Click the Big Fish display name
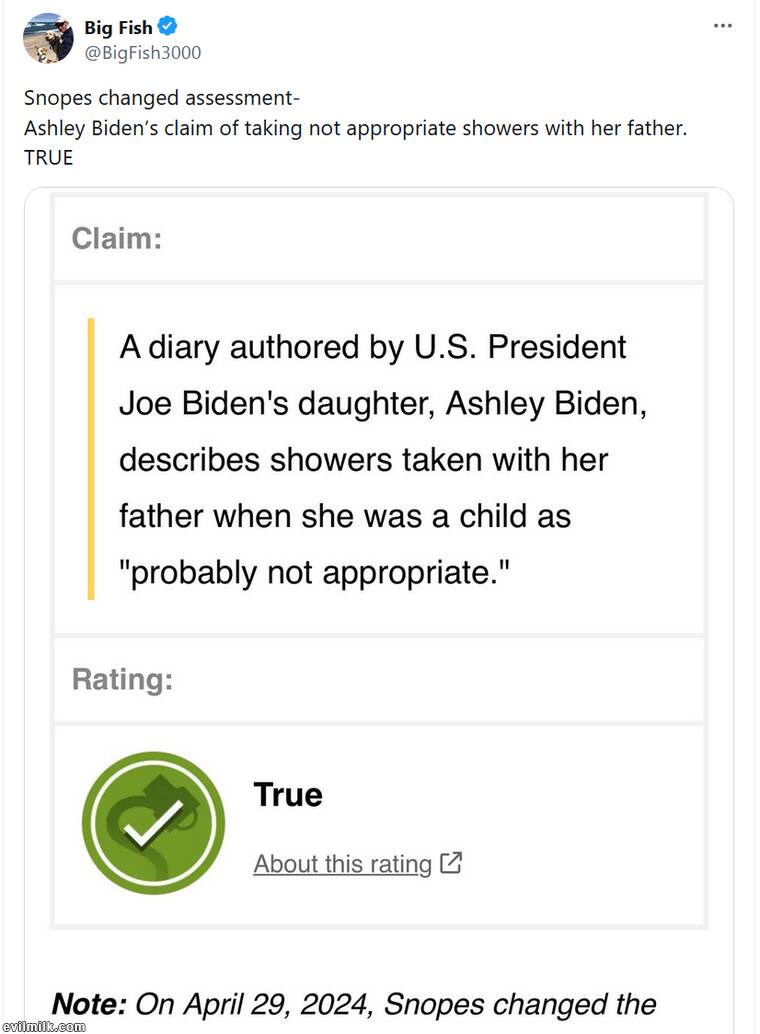 point(118,28)
